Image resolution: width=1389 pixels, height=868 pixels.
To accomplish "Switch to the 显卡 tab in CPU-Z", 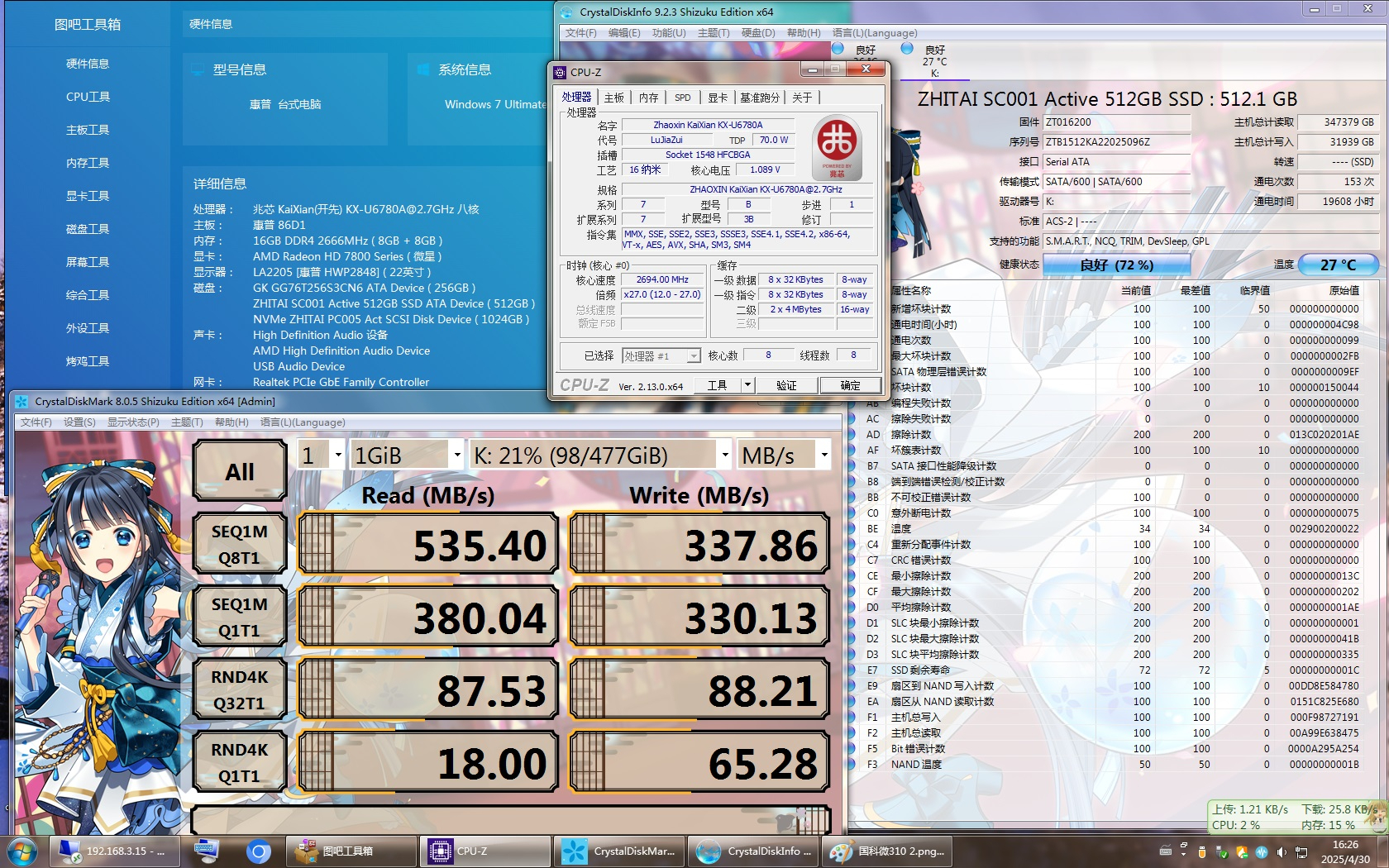I will pos(718,98).
